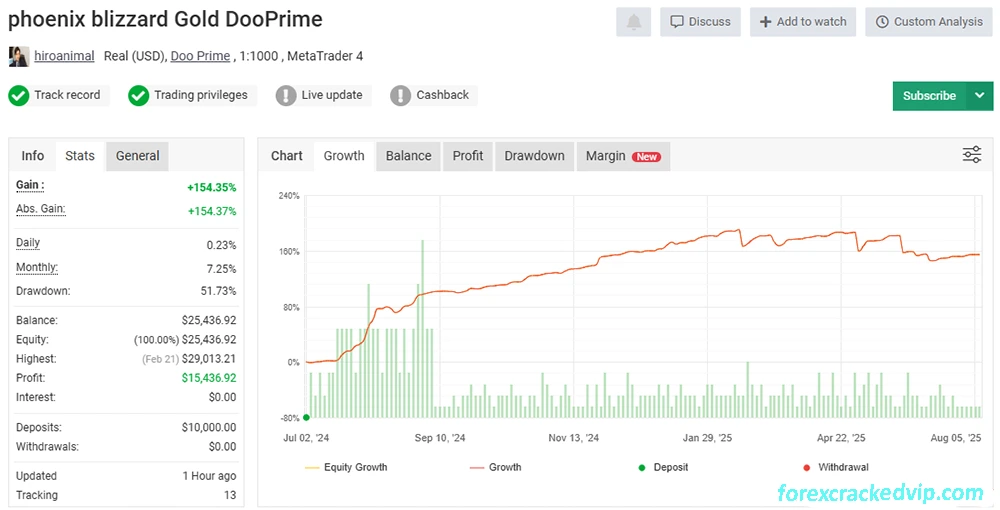
Task: Click the Deposits $10,000.00 value
Action: pyautogui.click(x=209, y=427)
